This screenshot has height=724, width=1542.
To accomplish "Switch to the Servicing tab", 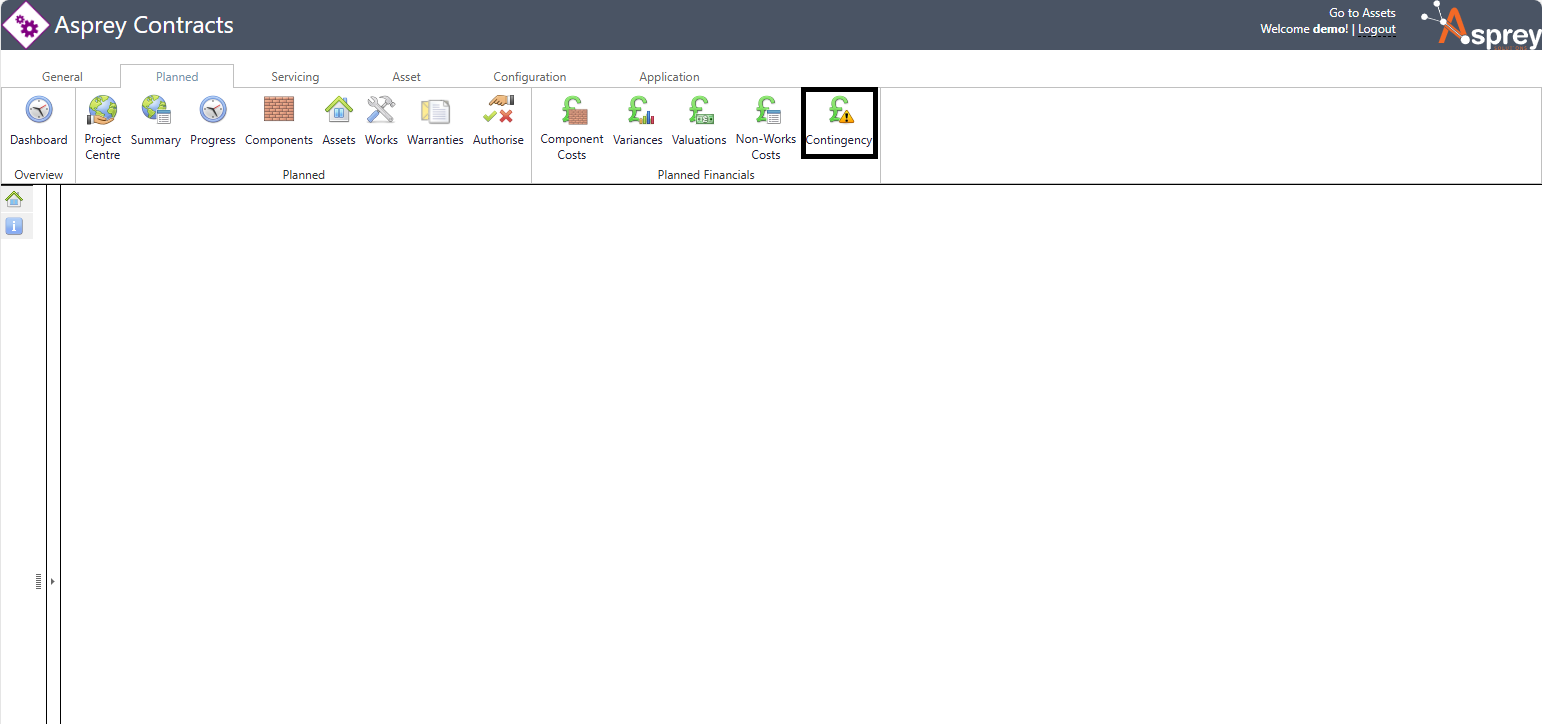I will [x=295, y=77].
